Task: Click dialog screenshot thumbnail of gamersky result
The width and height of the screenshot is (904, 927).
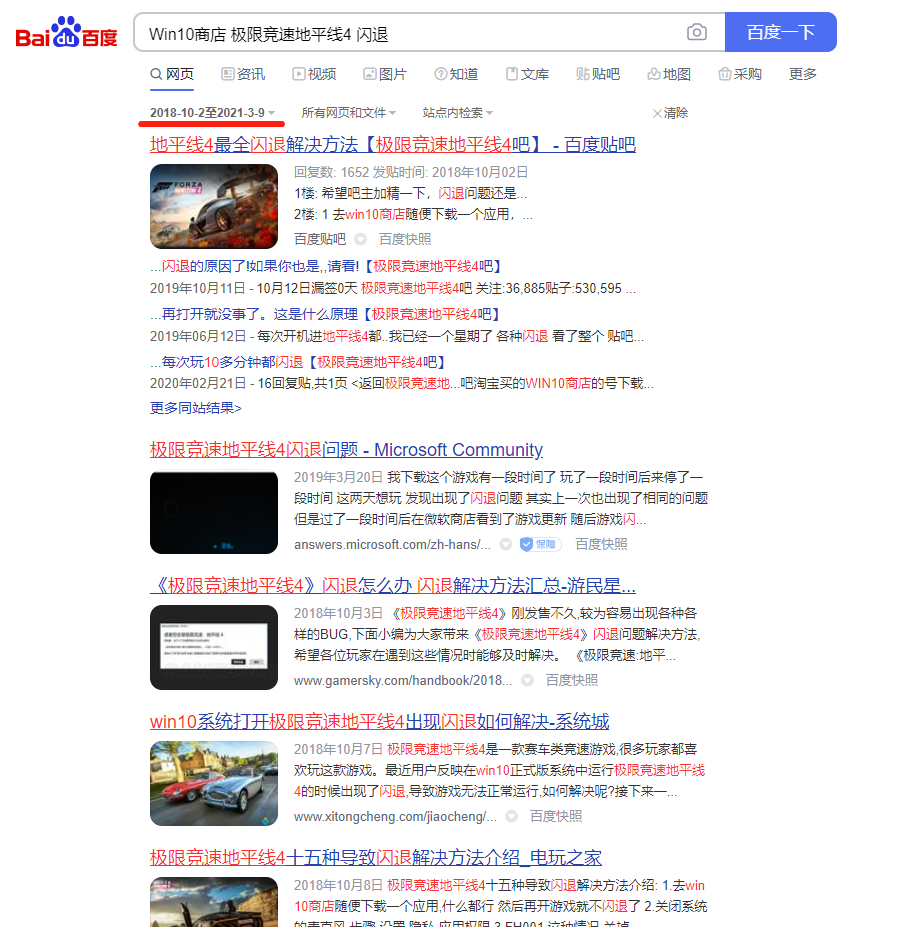Action: (214, 647)
